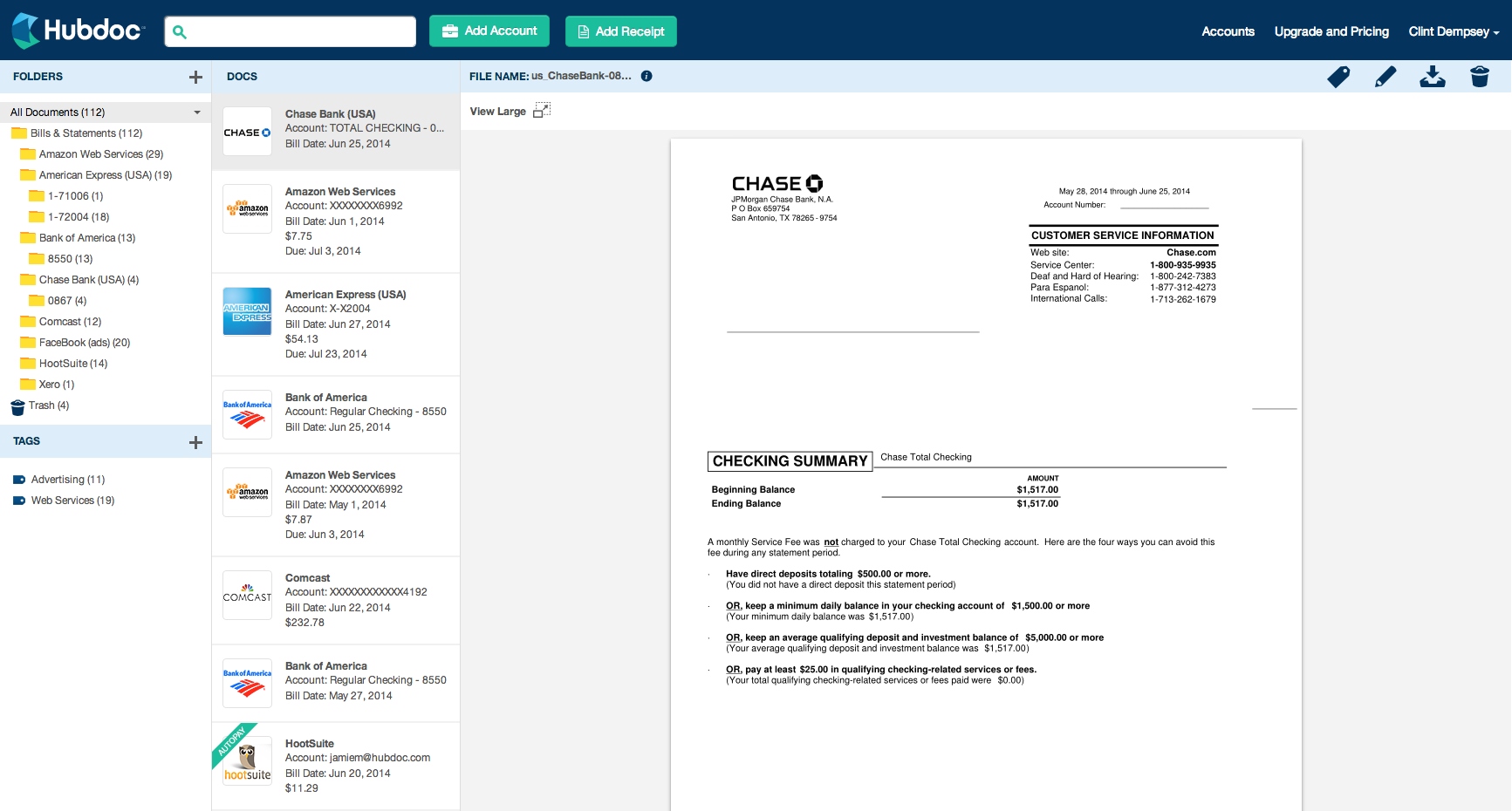Select Comcast $232.78 document
The height and width of the screenshot is (811, 1512).
[336, 601]
